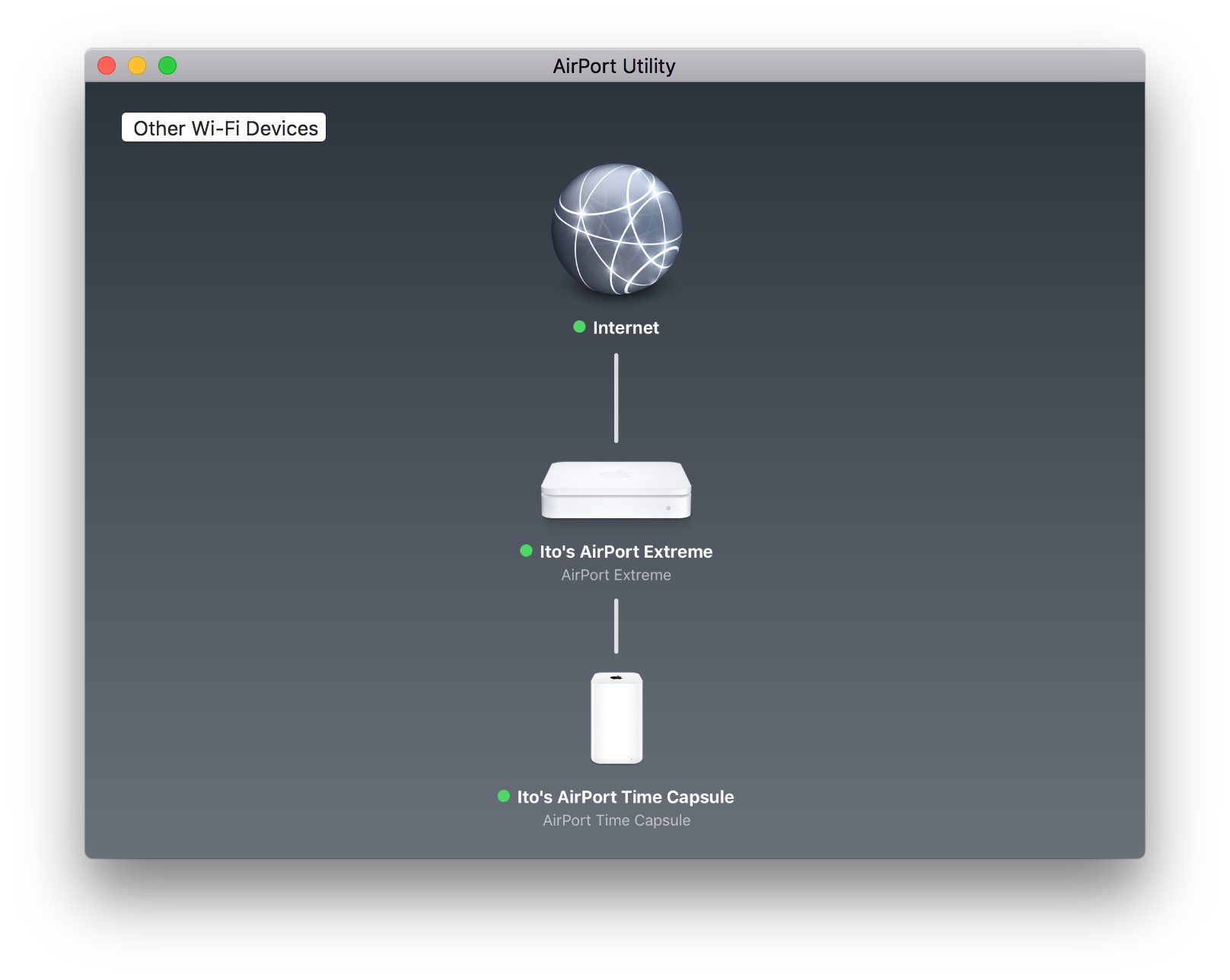Open the AirPort Time Capsule tower icon
Viewport: 1230px width, 980px height.
click(617, 717)
